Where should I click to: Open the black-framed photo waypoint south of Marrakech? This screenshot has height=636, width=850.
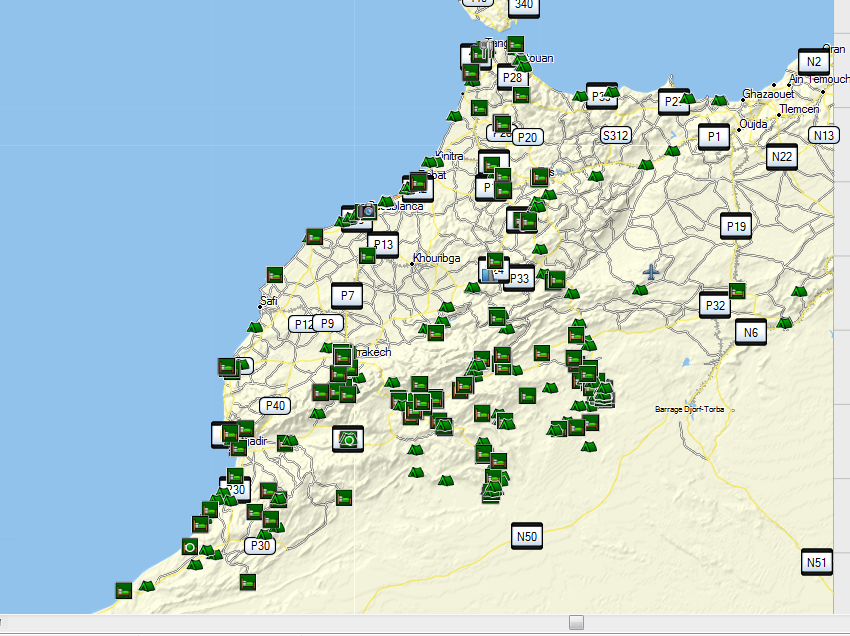[347, 439]
